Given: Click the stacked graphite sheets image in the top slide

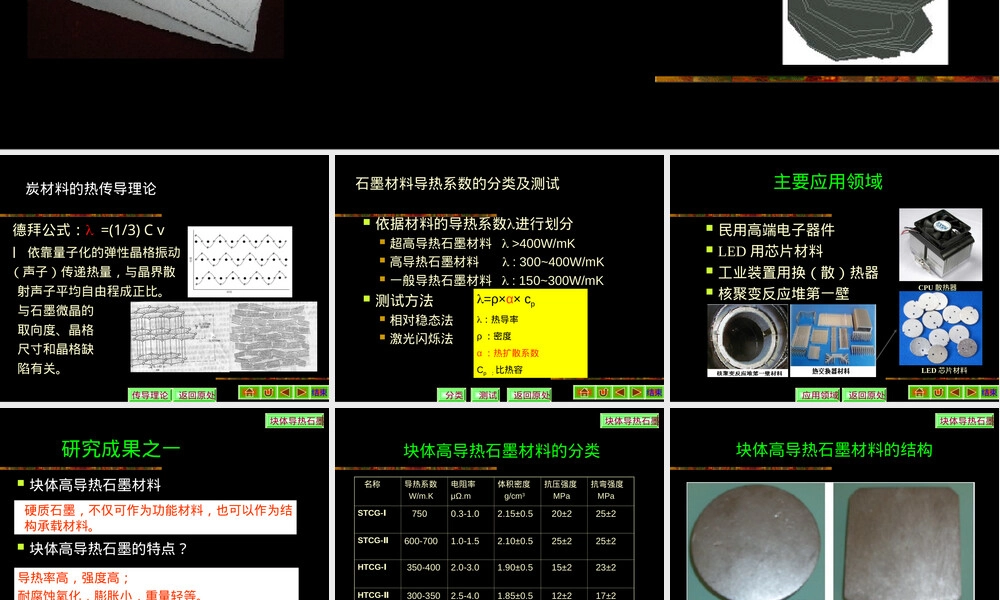Looking at the screenshot, I should pyautogui.click(x=865, y=31).
